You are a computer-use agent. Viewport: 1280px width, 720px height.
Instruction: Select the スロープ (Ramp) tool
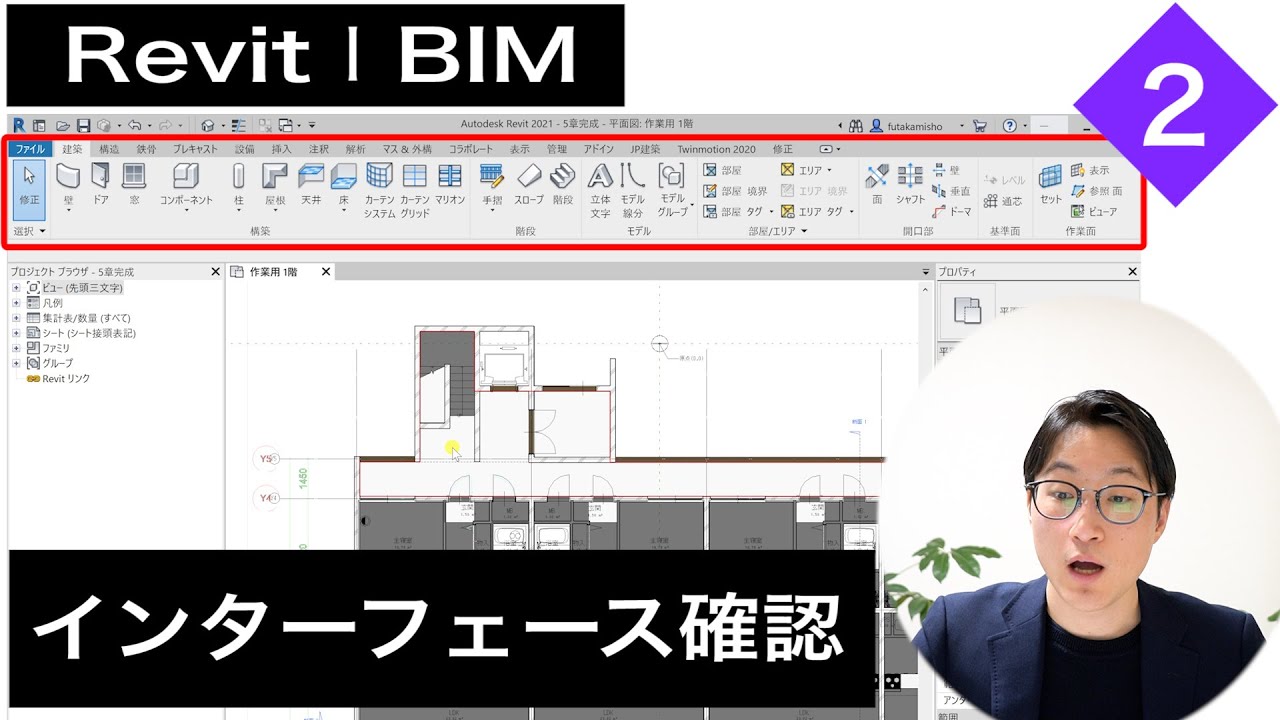(529, 185)
